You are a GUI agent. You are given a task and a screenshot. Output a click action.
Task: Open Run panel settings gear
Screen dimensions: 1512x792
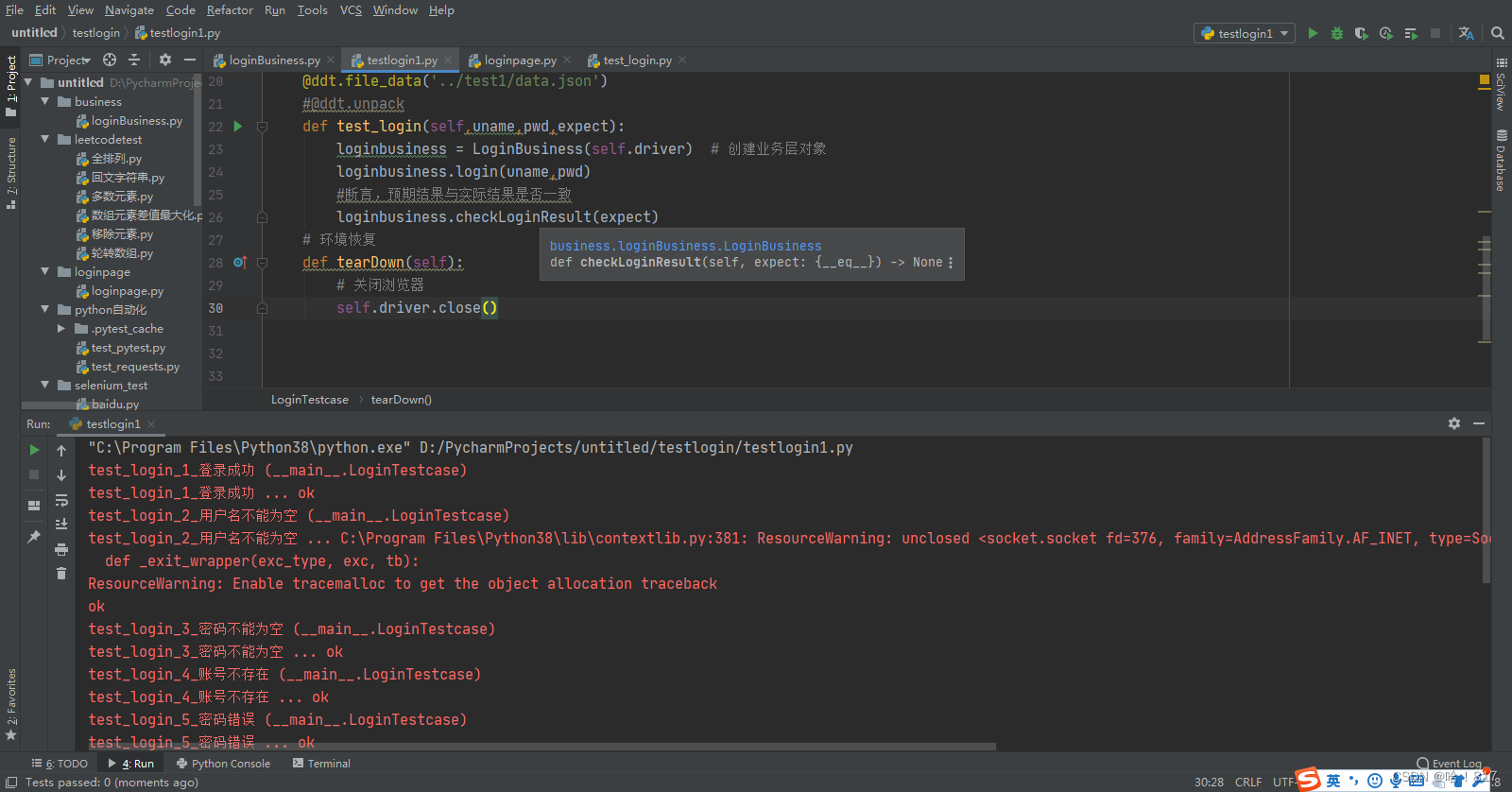(x=1454, y=423)
